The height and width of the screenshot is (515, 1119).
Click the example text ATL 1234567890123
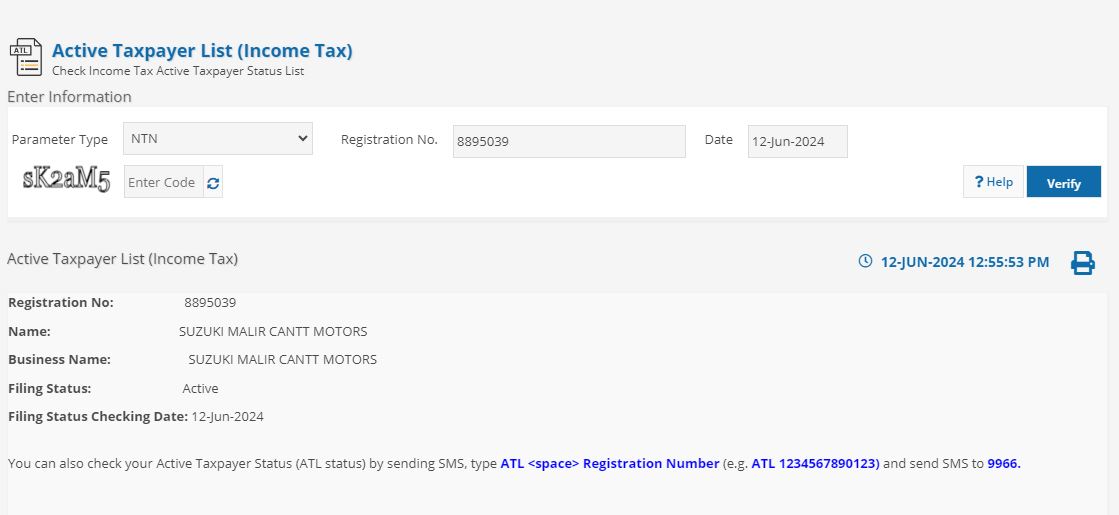click(814, 463)
